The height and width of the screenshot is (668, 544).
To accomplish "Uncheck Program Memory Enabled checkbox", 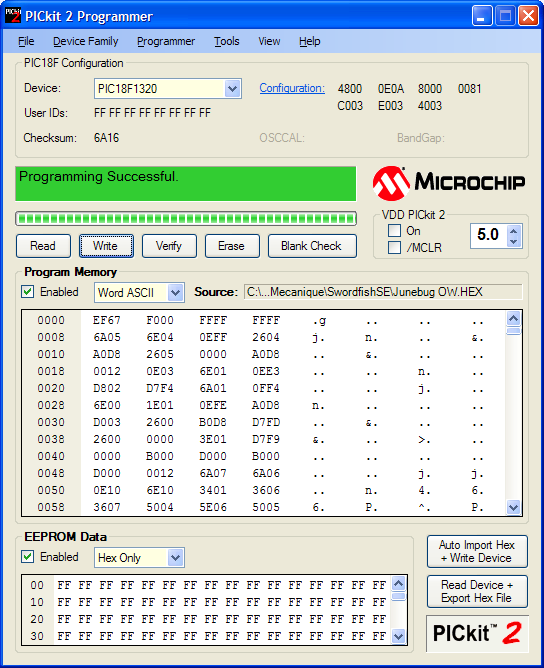I will pyautogui.click(x=28, y=292).
